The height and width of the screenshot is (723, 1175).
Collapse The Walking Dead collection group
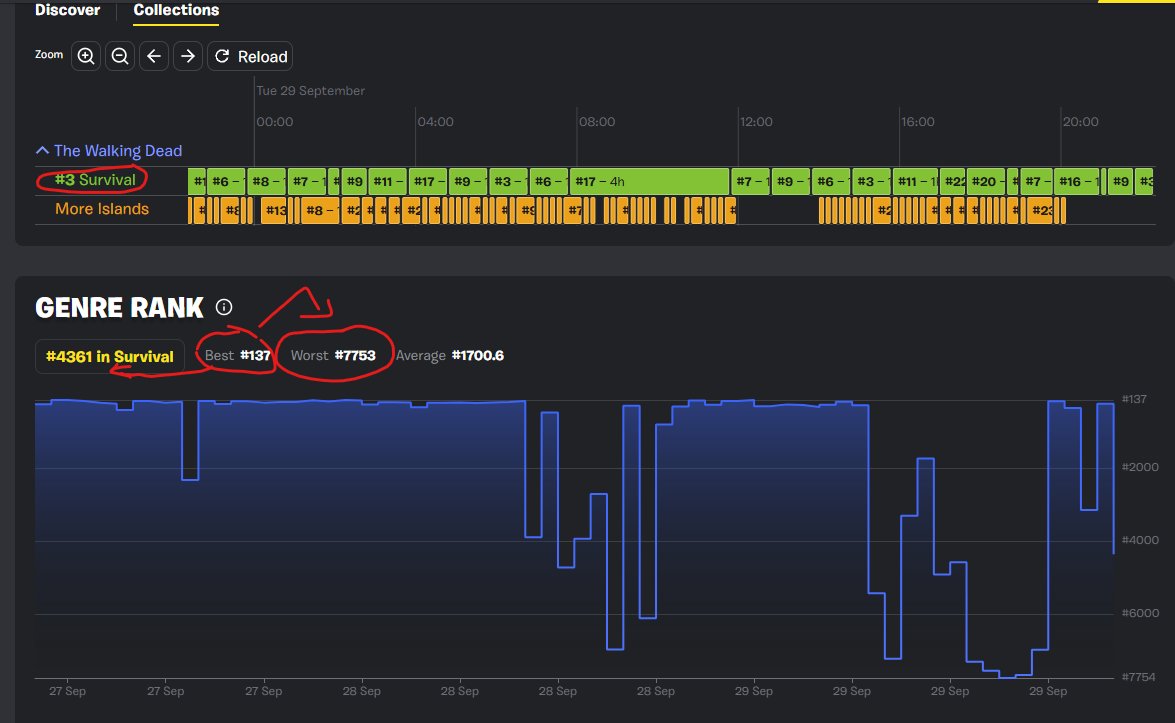(x=43, y=151)
